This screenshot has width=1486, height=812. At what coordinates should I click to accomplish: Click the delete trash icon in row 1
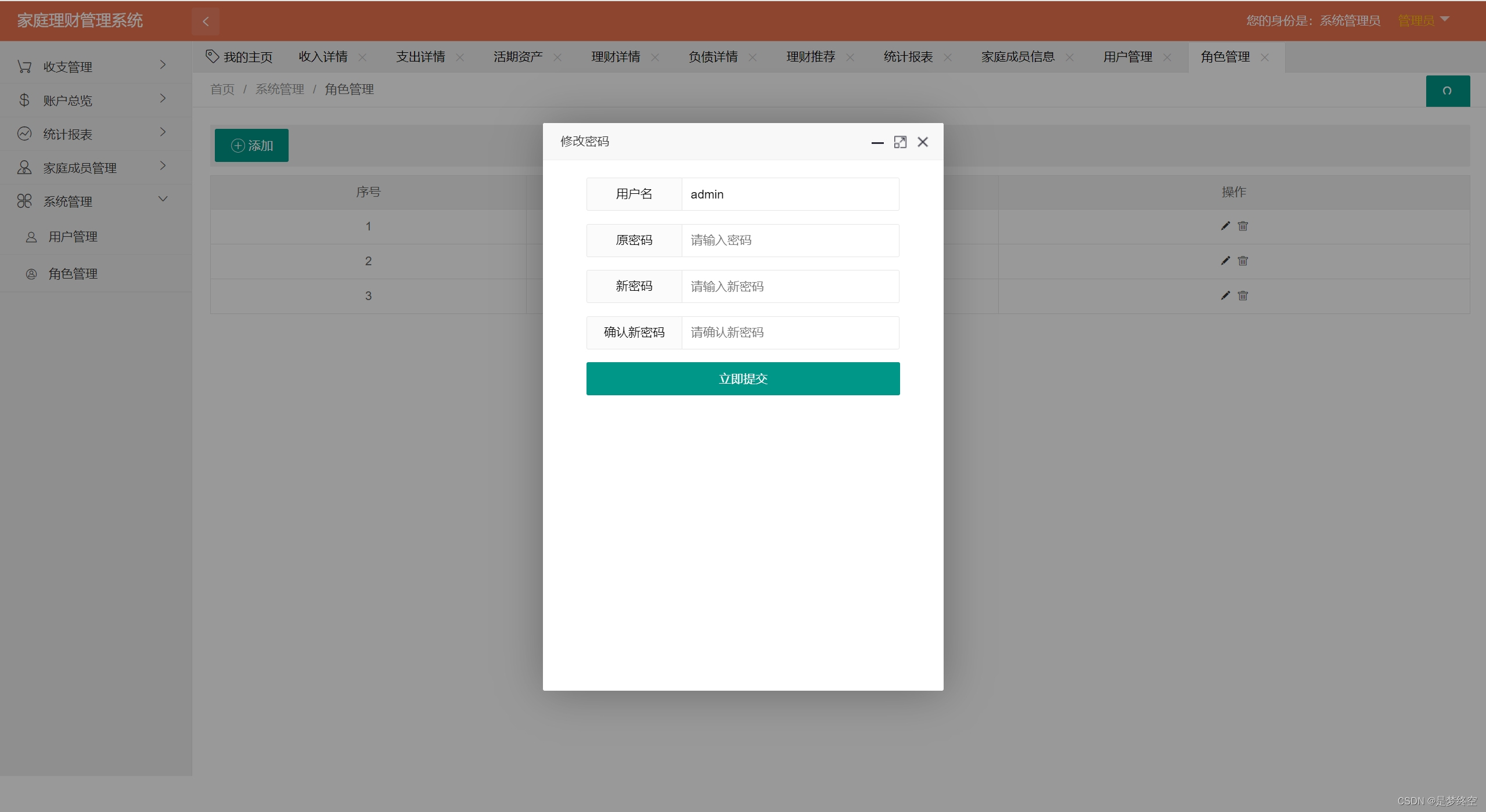coord(1243,226)
